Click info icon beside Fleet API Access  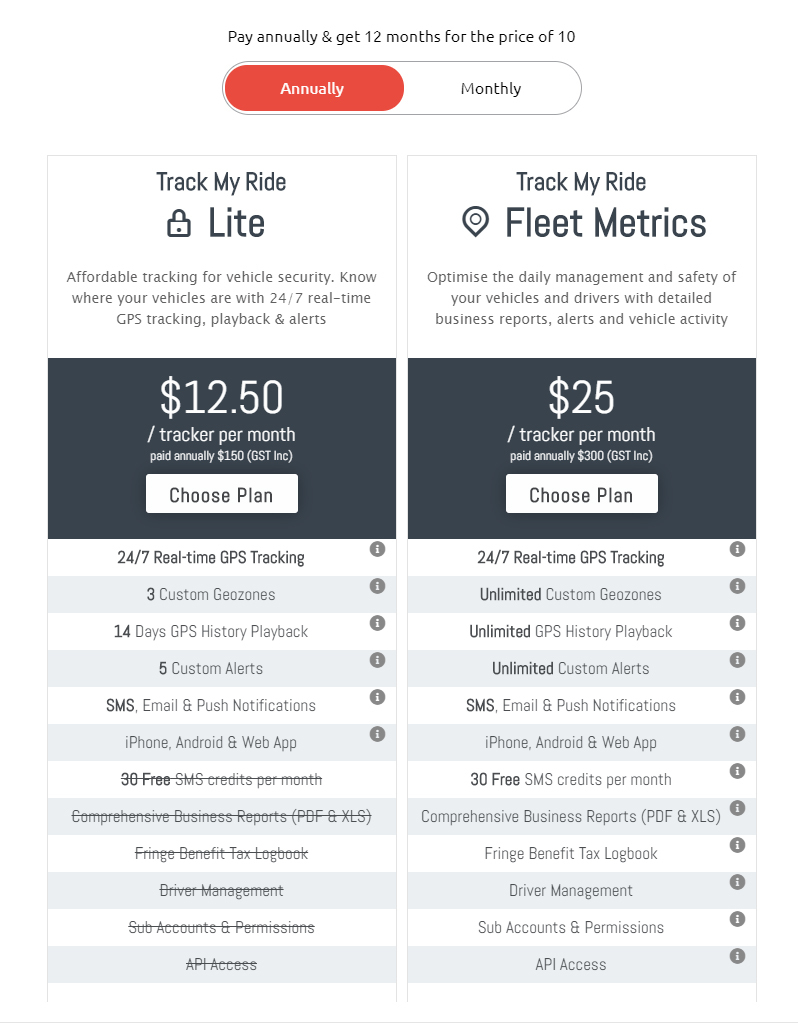coord(737,956)
